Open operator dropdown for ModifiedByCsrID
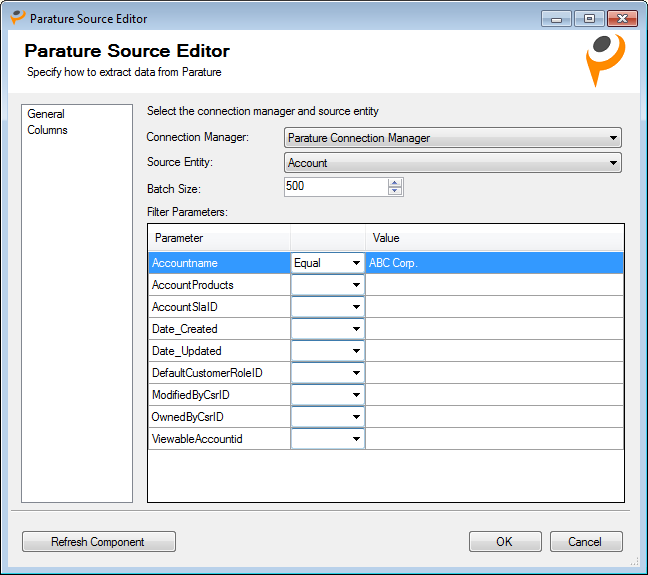The width and height of the screenshot is (648, 575). pos(328,395)
